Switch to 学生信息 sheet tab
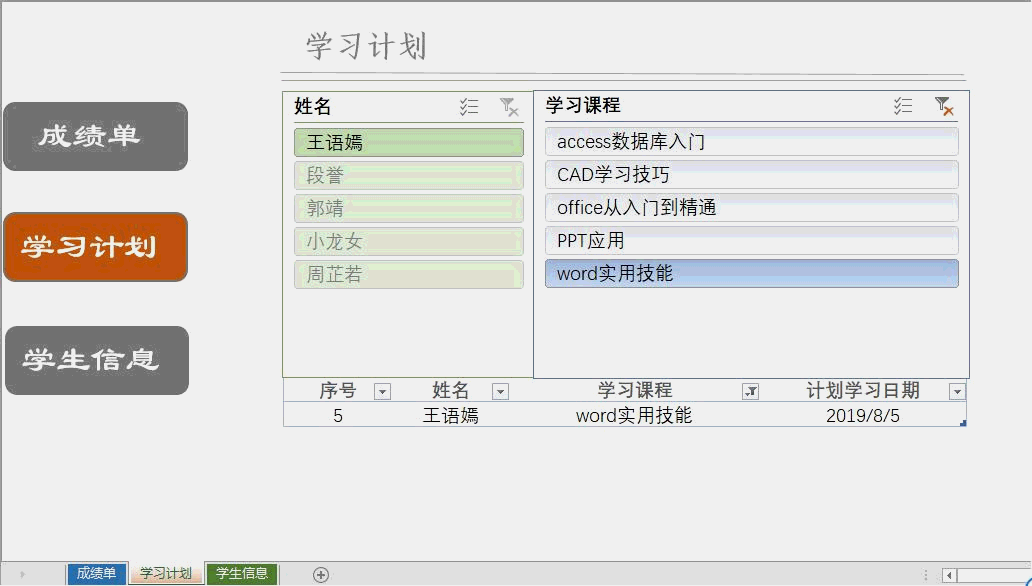The height and width of the screenshot is (586, 1032). point(242,573)
